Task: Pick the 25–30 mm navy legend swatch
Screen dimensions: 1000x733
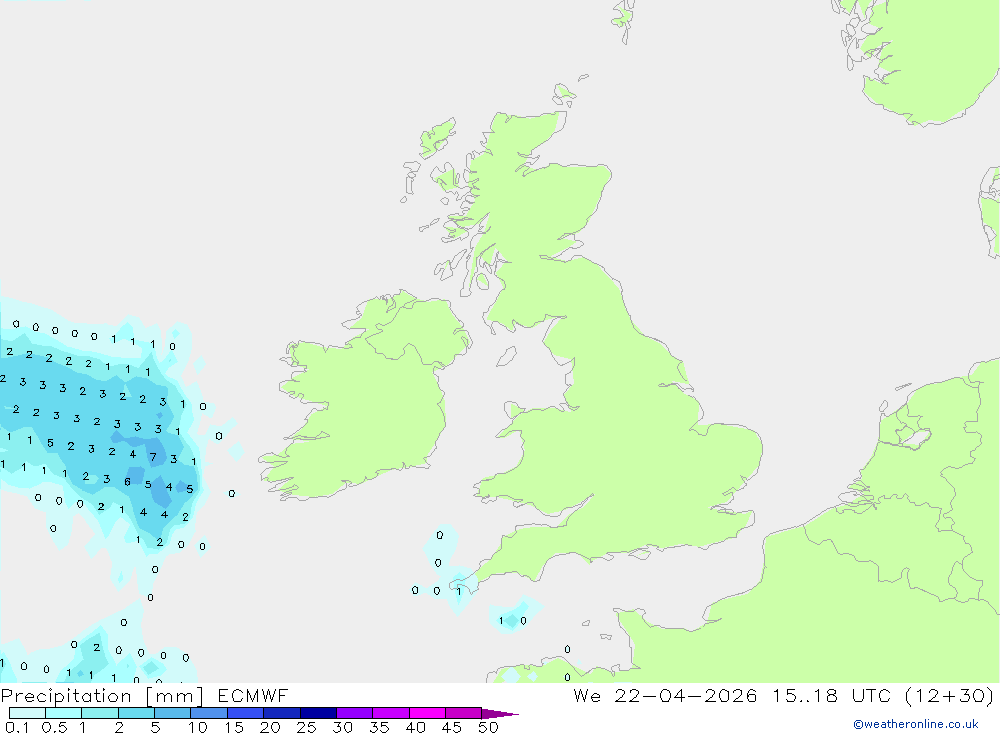Action: 318,713
